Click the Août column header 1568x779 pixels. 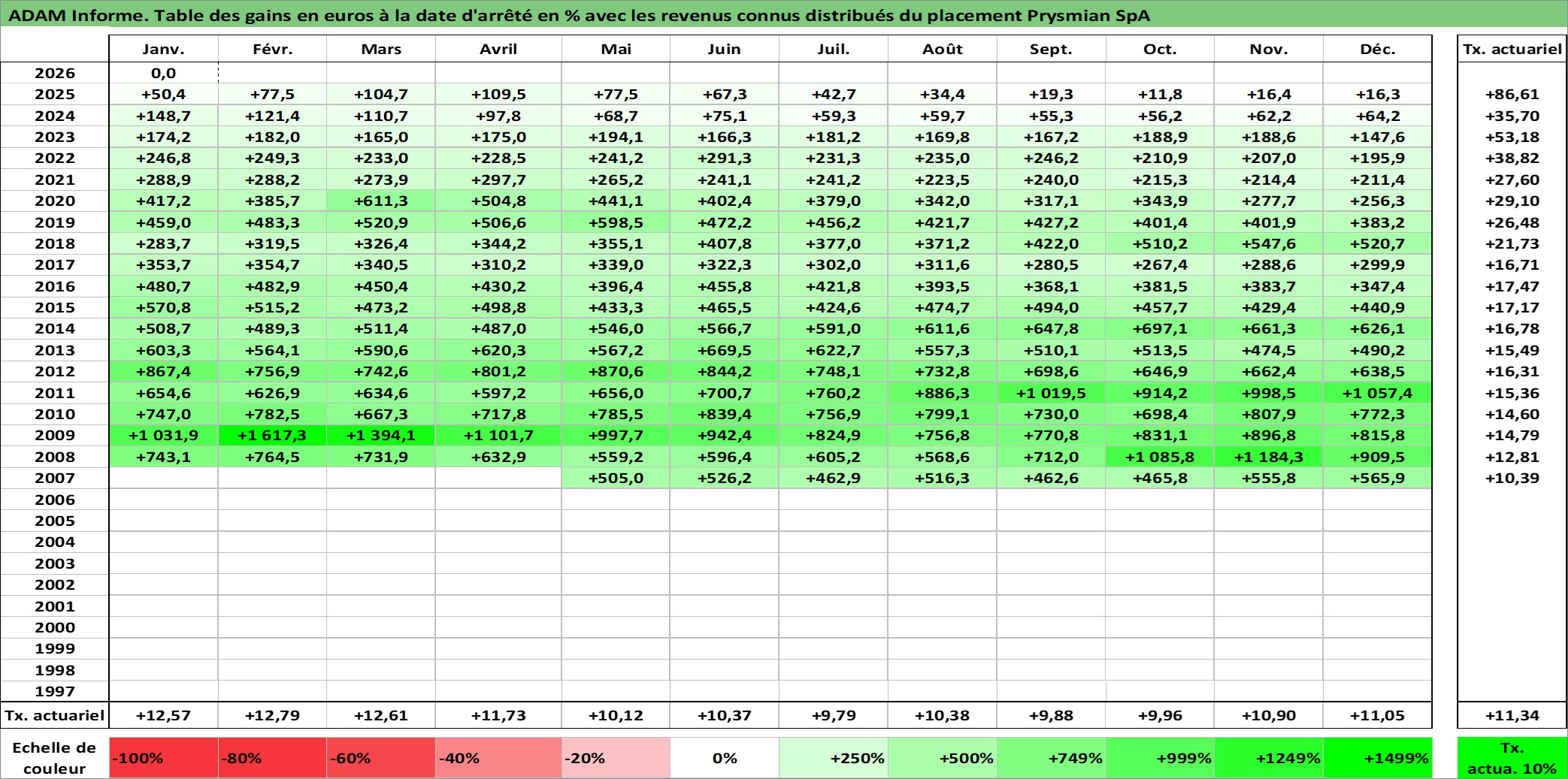coord(943,49)
